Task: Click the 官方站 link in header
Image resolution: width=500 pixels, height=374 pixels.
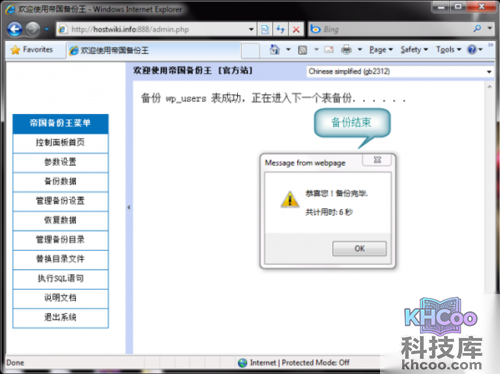Action: pos(236,70)
